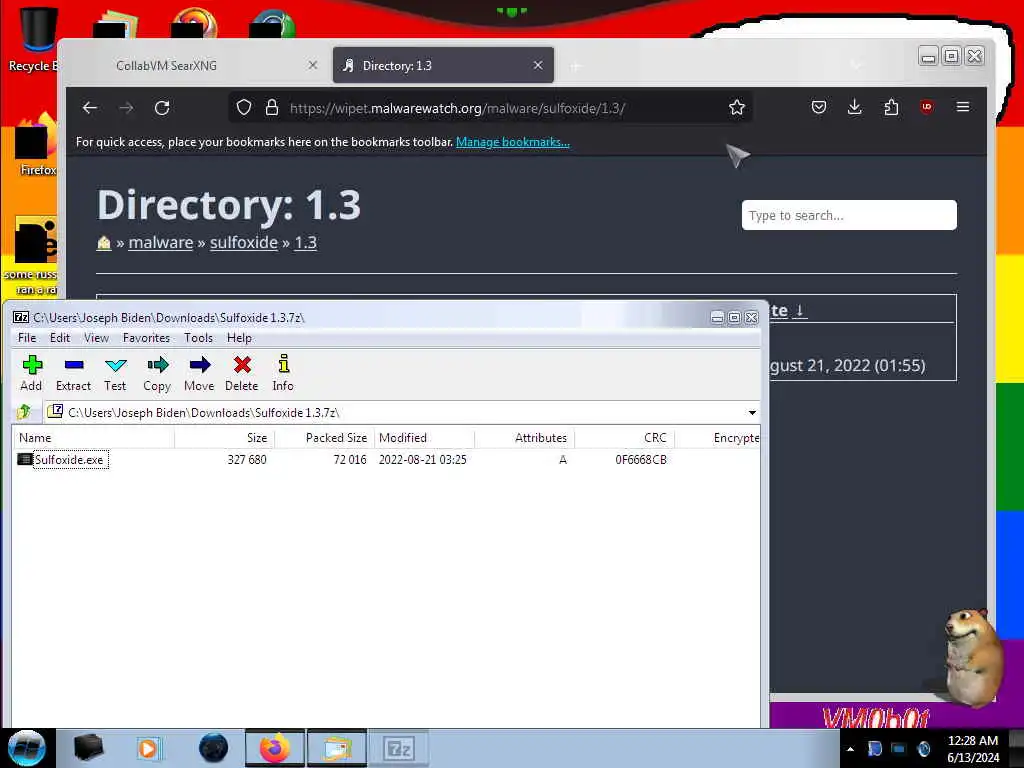This screenshot has height=768, width=1024.
Task: Open the Firefox hamburger application menu
Action: click(963, 107)
